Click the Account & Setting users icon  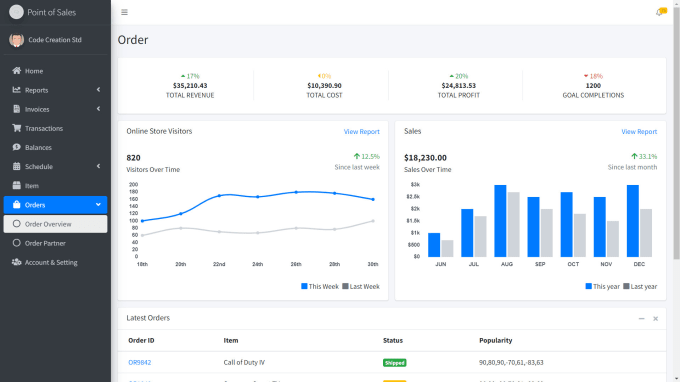point(16,262)
